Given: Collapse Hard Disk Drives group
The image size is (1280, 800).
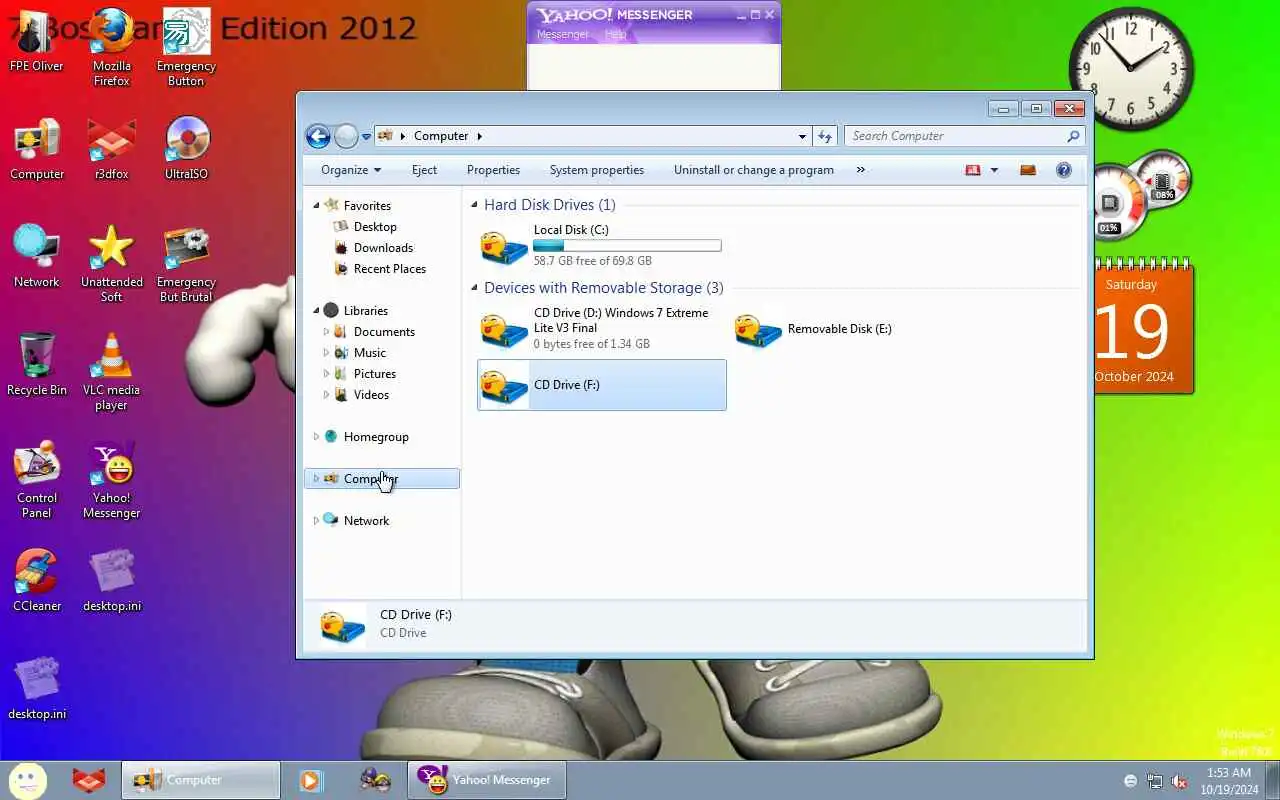Looking at the screenshot, I should tap(475, 205).
